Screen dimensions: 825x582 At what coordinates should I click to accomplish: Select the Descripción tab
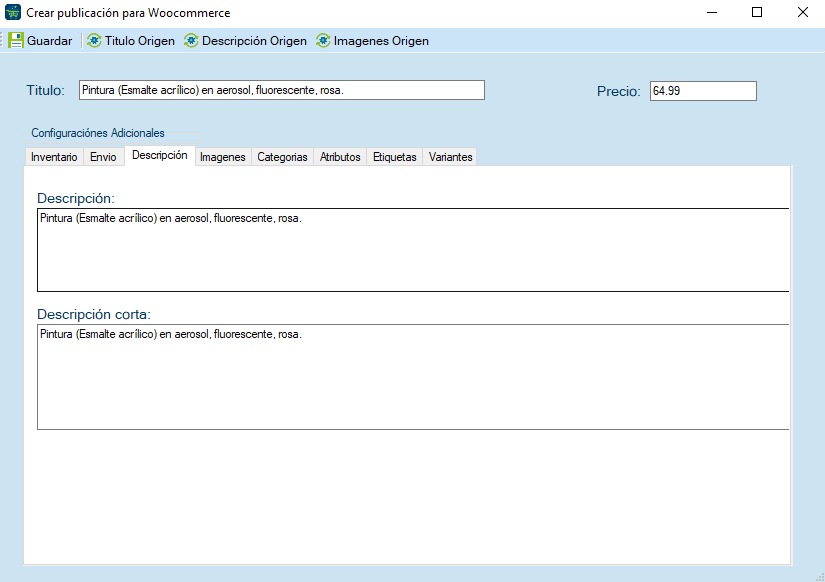[159, 155]
